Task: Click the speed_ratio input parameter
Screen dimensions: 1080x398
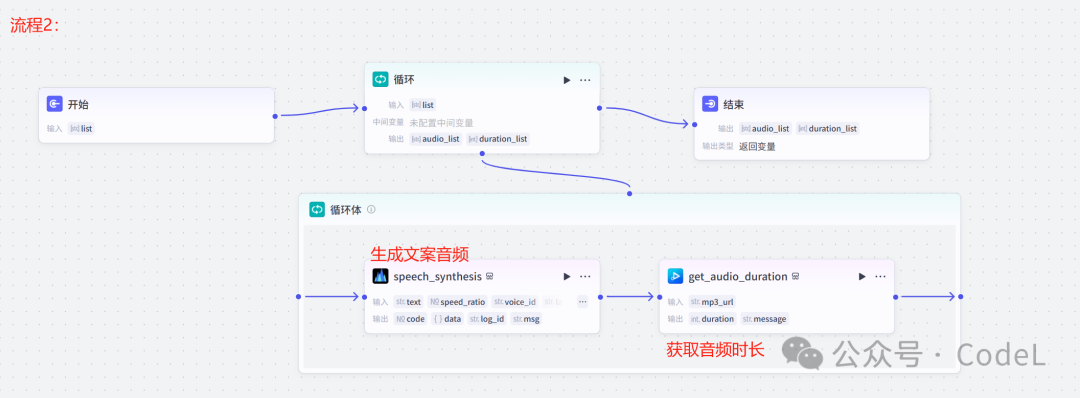Action: pyautogui.click(x=457, y=302)
